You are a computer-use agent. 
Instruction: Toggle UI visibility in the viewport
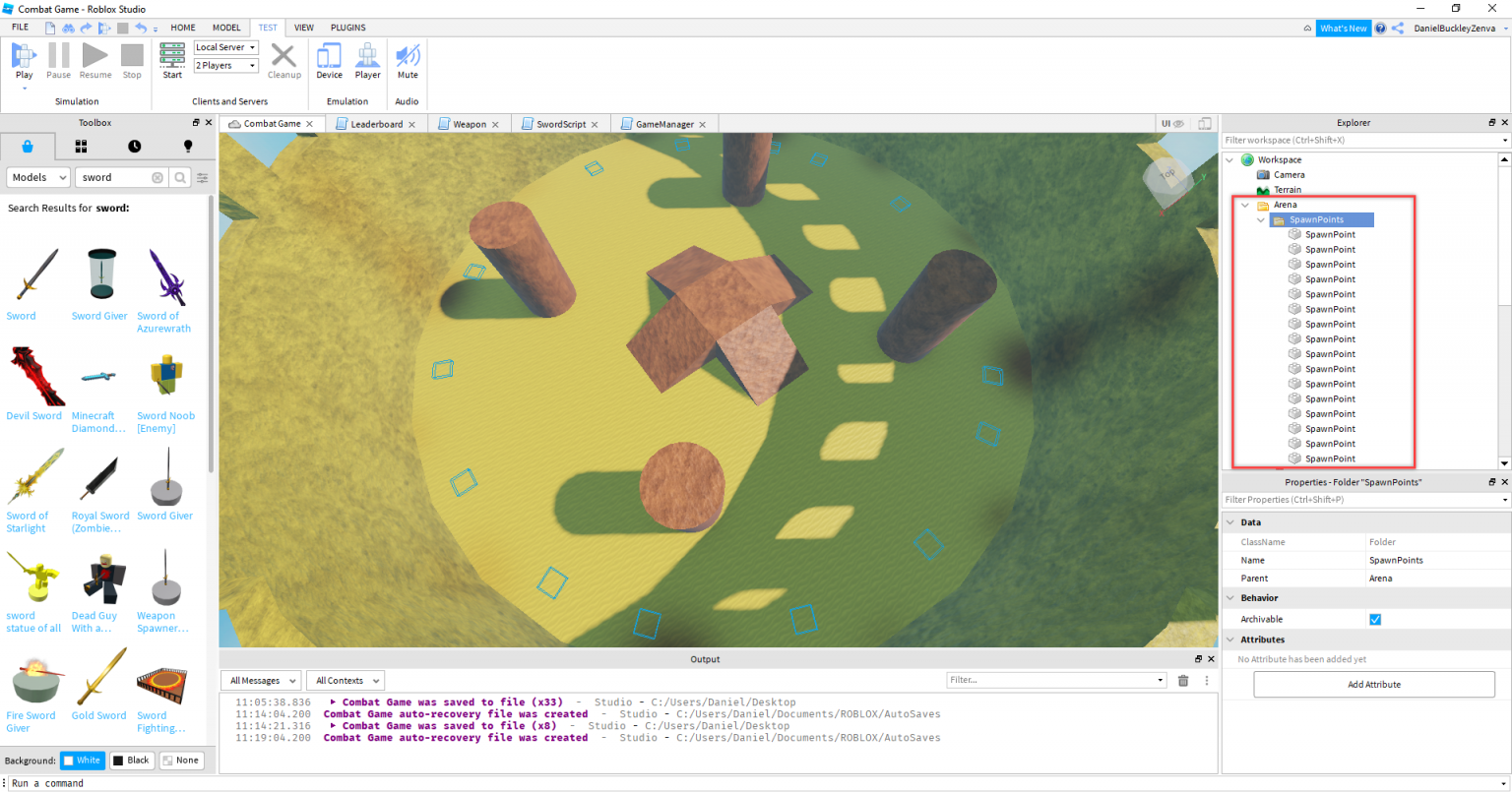[1172, 123]
